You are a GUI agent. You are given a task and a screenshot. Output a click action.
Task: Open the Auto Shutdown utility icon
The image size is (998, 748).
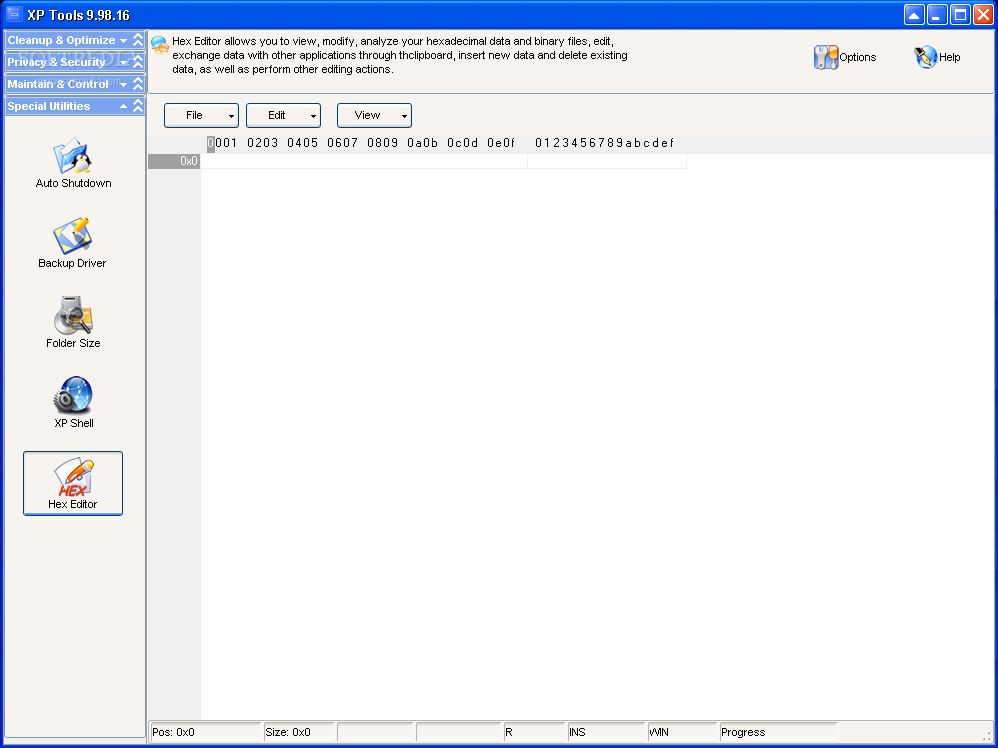73,156
